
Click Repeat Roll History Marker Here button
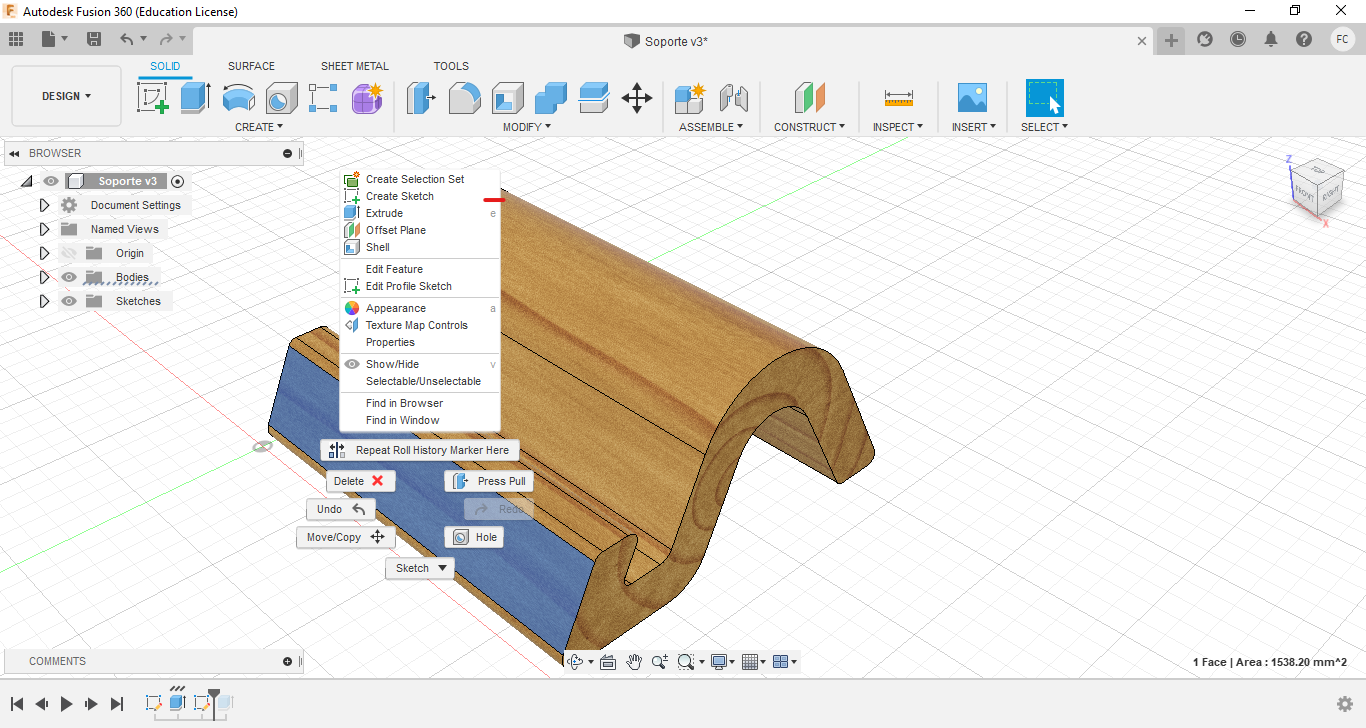(x=420, y=450)
